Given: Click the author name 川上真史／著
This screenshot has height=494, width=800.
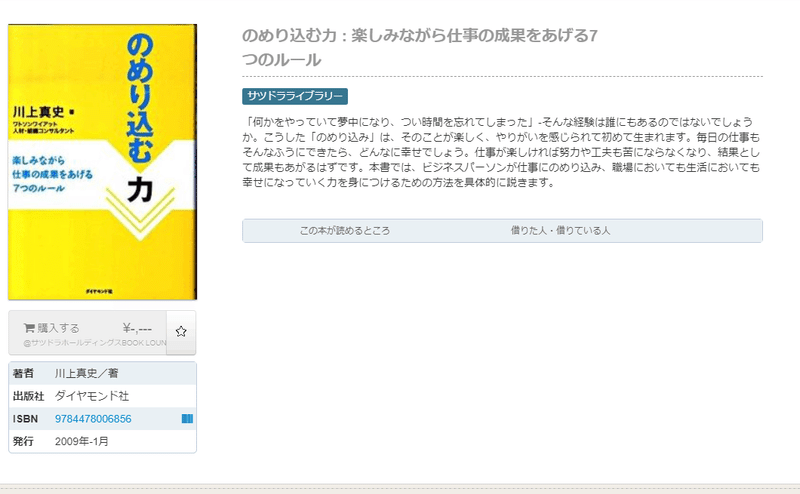Looking at the screenshot, I should click(87, 373).
